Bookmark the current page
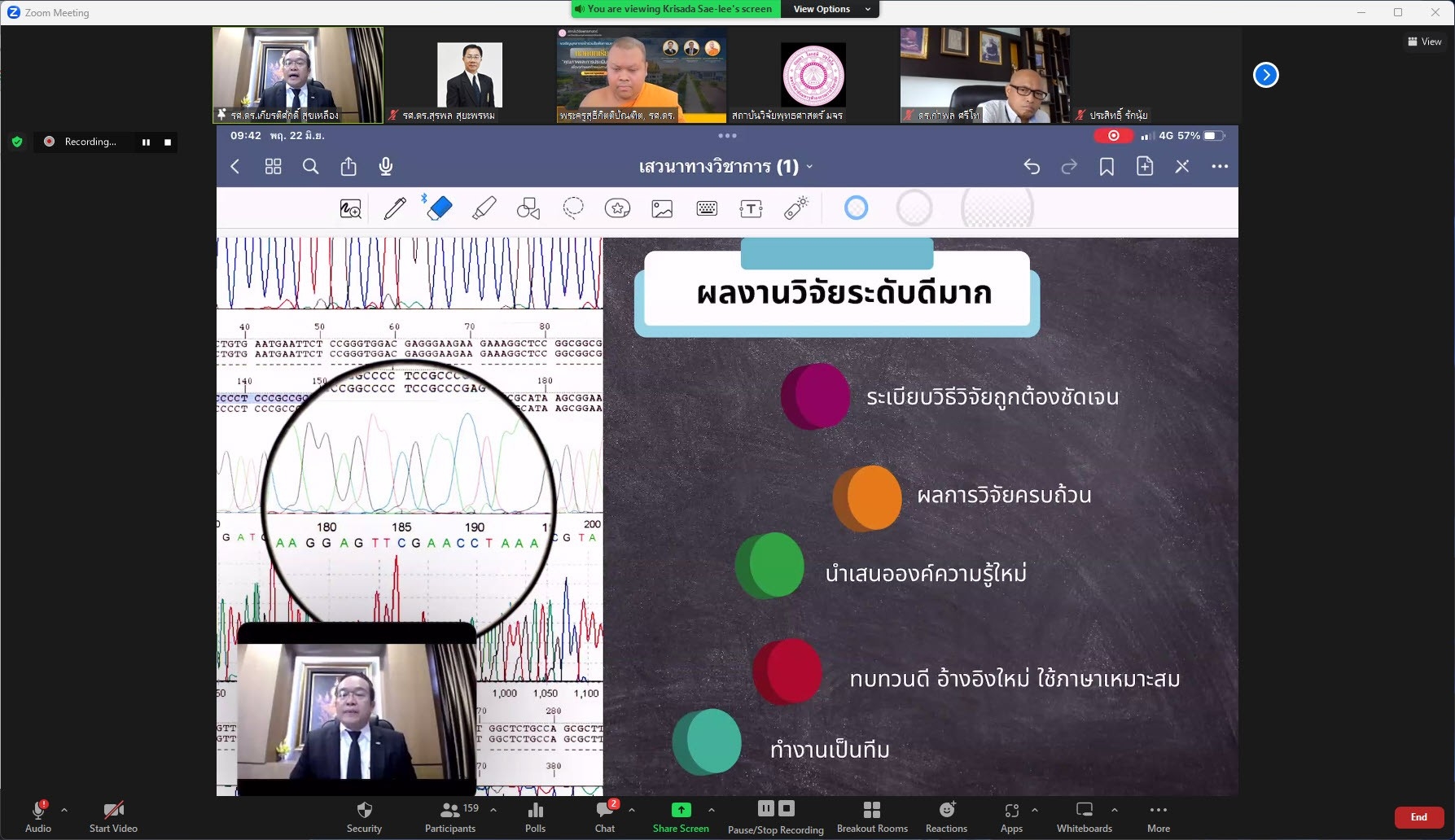This screenshot has height=840, width=1455. 1107,167
